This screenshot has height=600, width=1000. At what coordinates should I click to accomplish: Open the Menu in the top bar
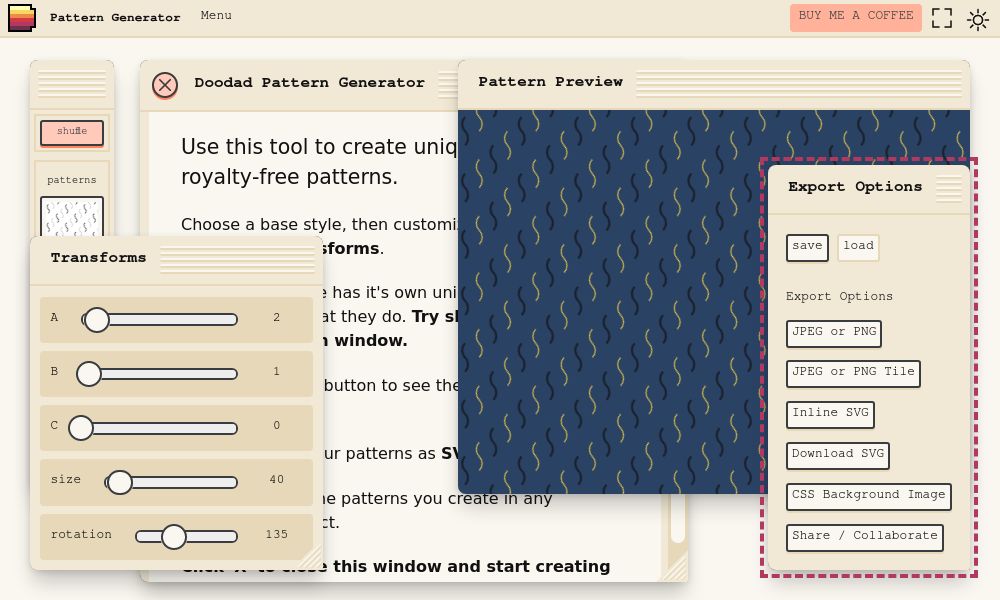pos(216,16)
